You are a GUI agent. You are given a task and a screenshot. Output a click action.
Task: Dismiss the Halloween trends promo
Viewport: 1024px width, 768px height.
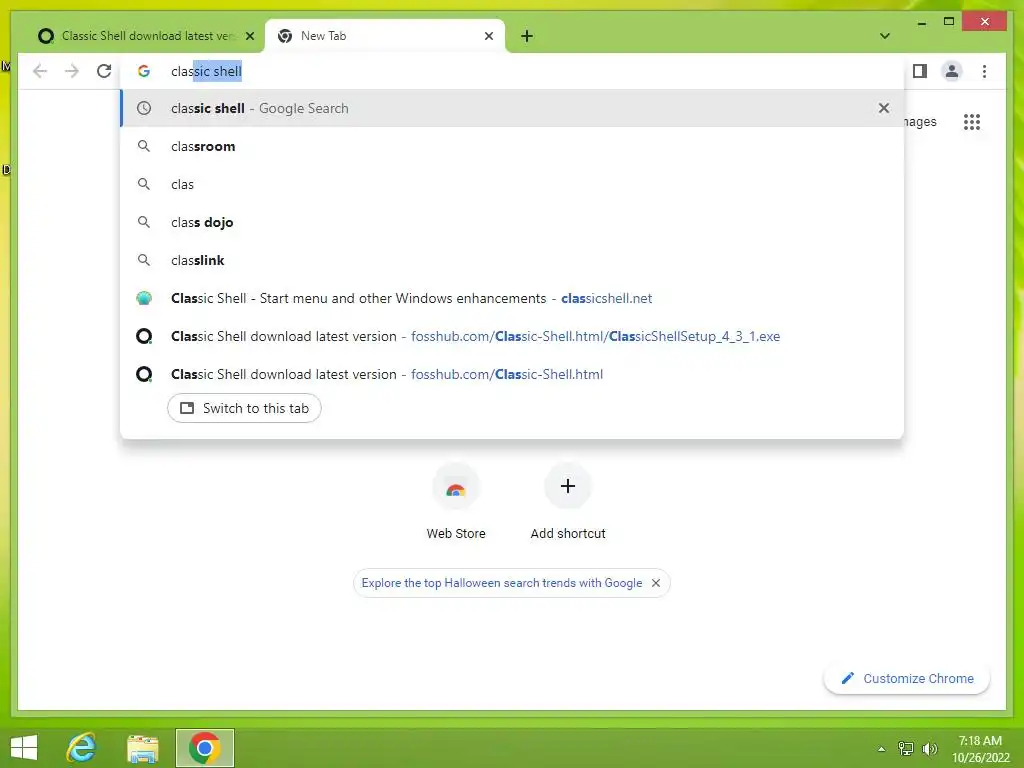(x=656, y=583)
